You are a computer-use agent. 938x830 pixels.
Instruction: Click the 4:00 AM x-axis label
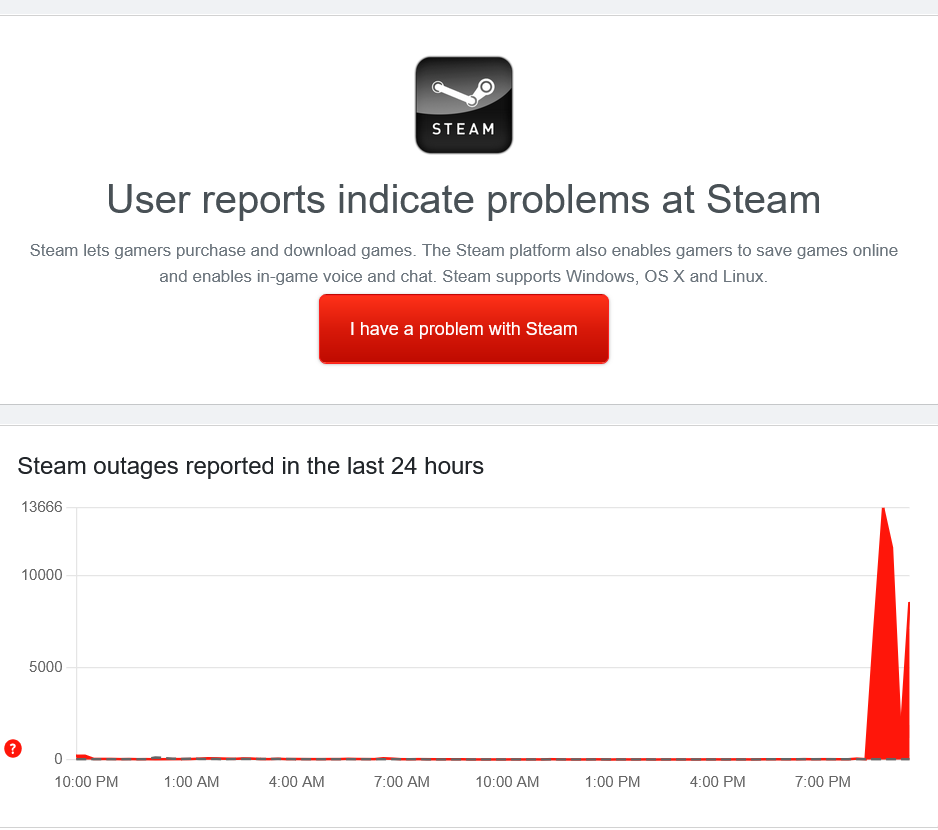297,782
